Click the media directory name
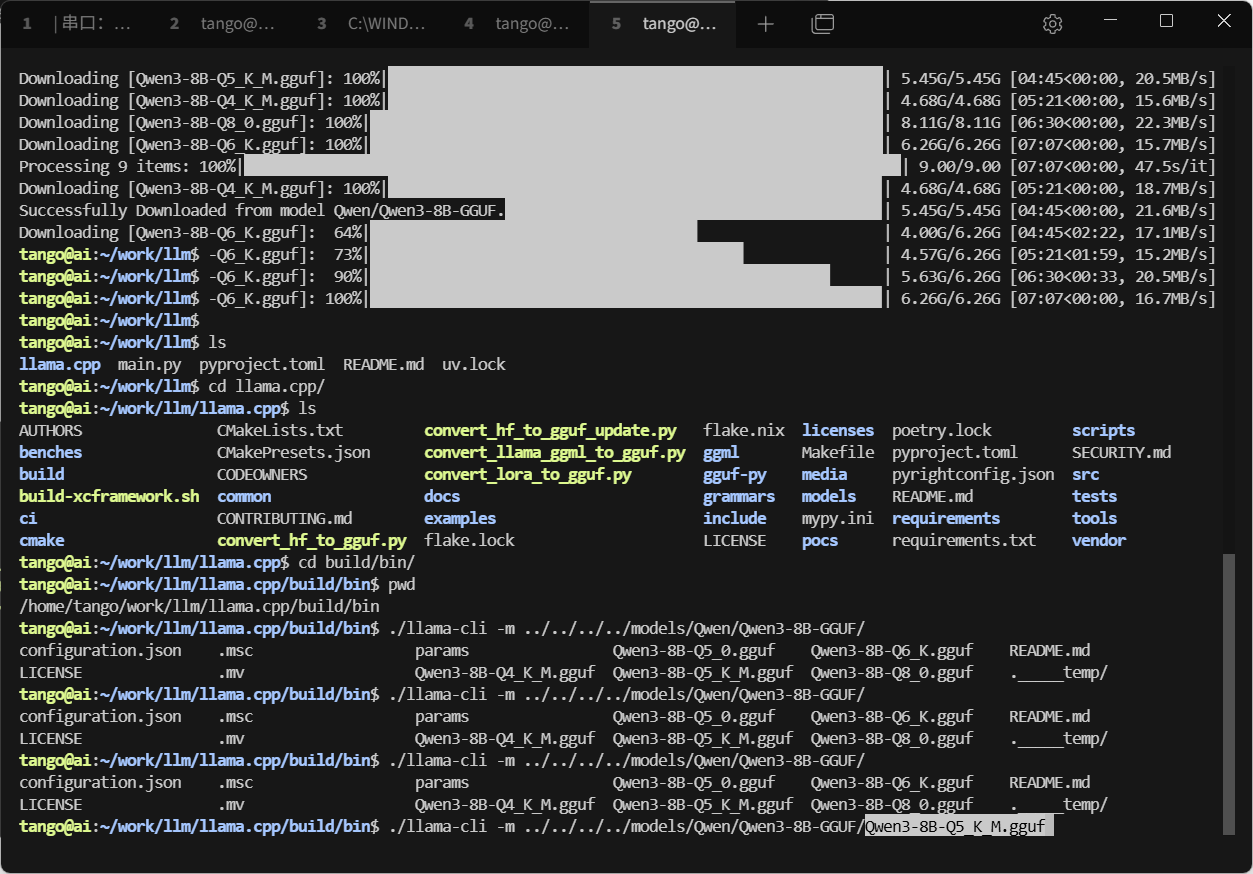Image resolution: width=1253 pixels, height=874 pixels. pyautogui.click(x=824, y=474)
